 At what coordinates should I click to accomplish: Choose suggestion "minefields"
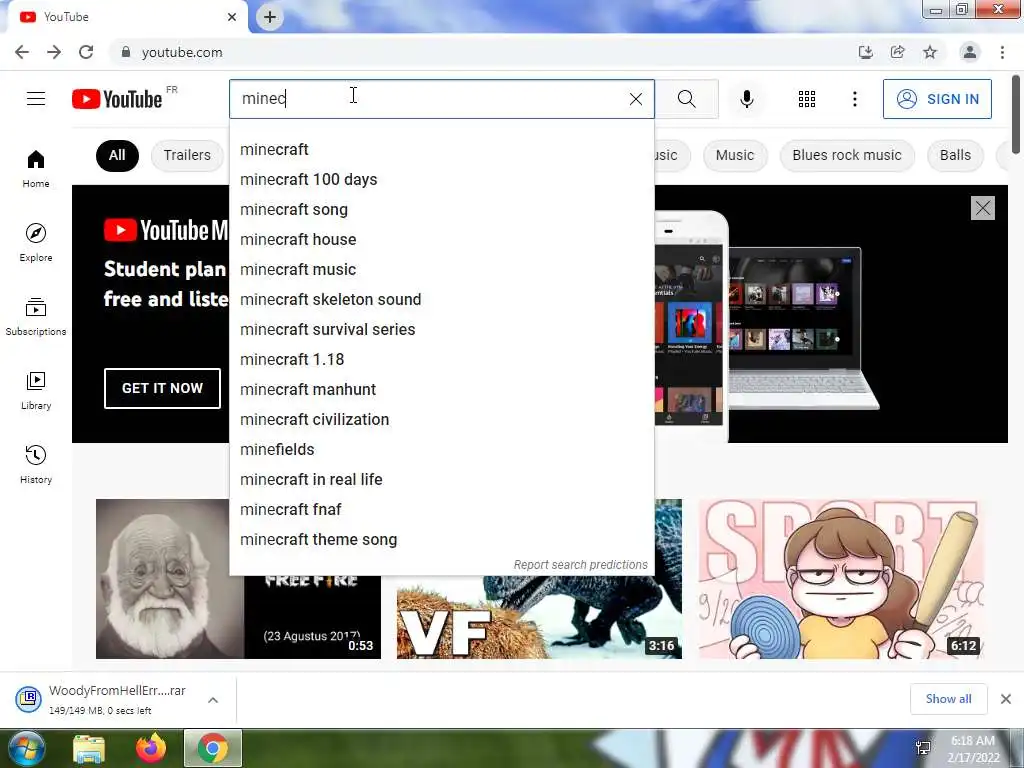point(441,450)
